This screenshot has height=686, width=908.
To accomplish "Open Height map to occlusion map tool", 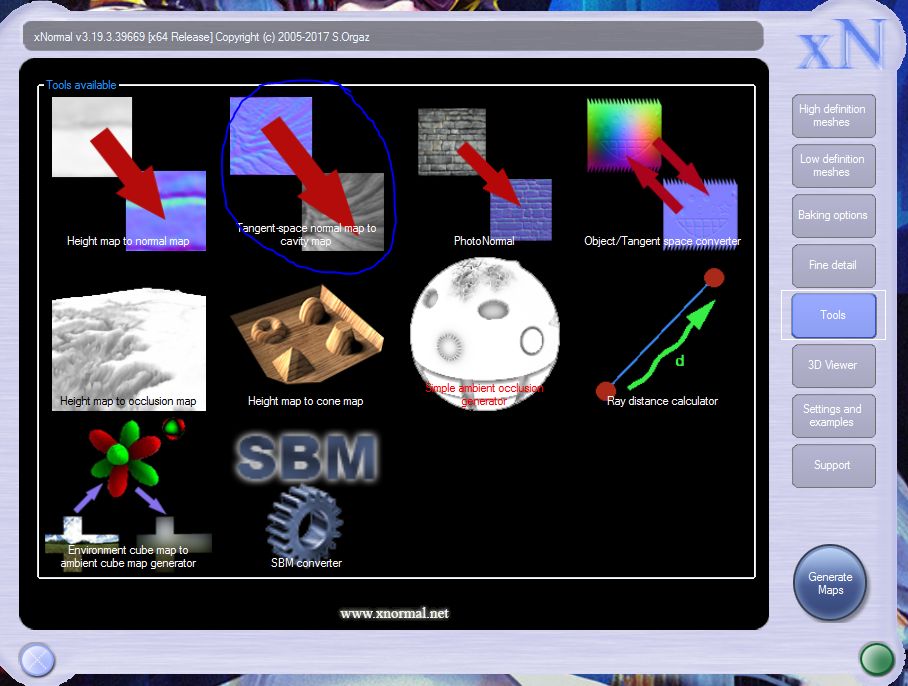I will pyautogui.click(x=129, y=349).
